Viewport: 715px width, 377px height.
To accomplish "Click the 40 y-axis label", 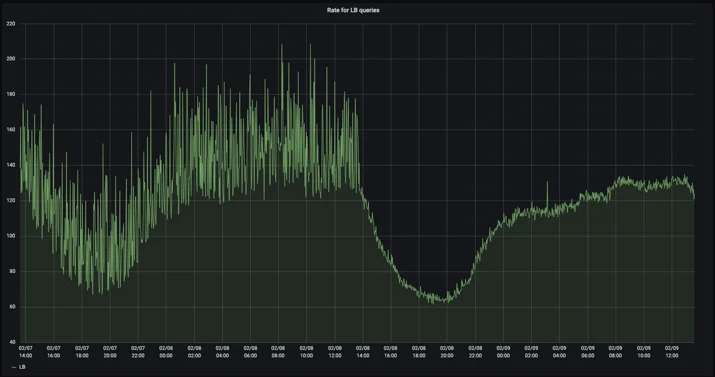I will pyautogui.click(x=12, y=342).
